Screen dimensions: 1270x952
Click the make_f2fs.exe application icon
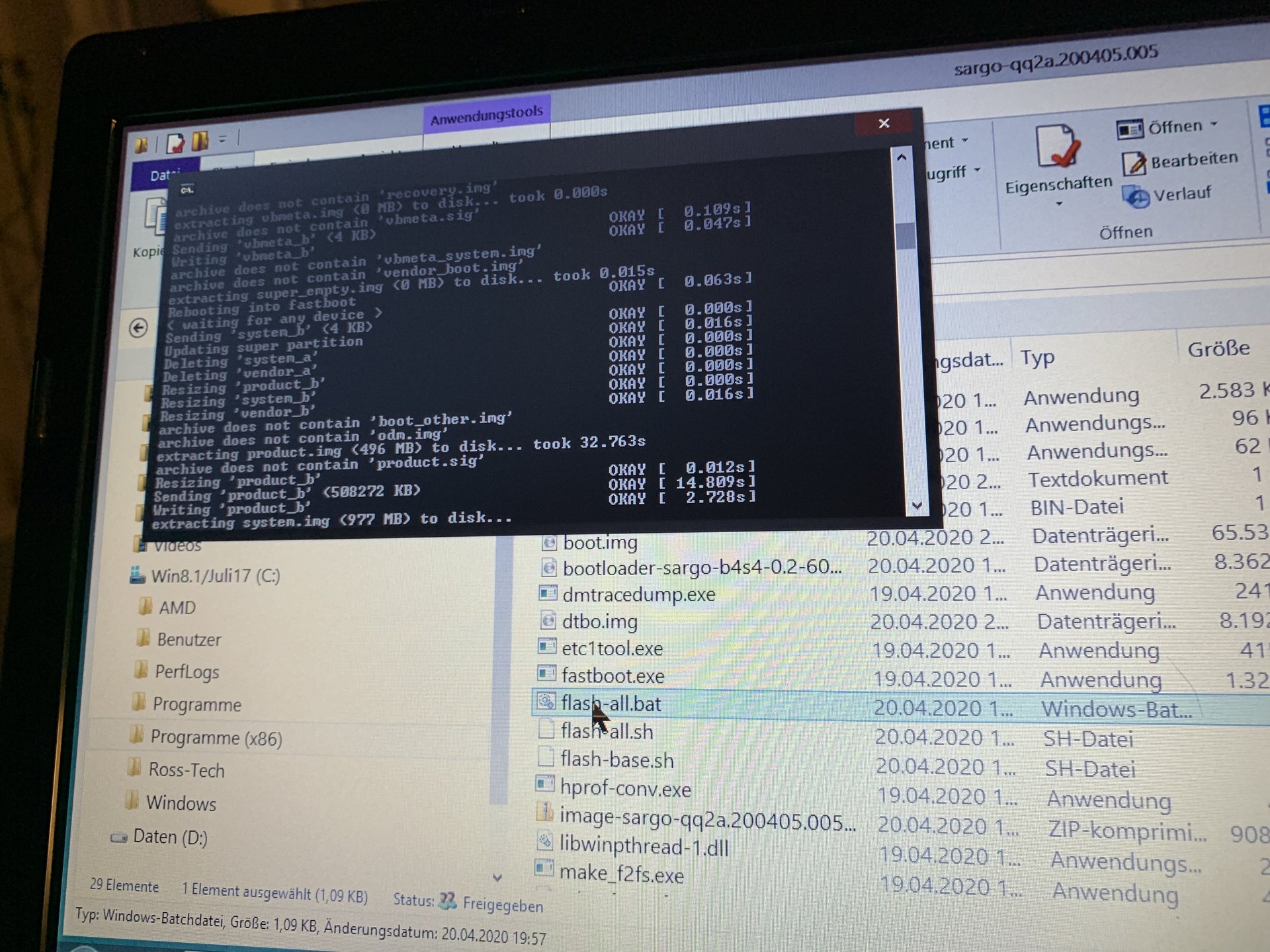tap(544, 867)
